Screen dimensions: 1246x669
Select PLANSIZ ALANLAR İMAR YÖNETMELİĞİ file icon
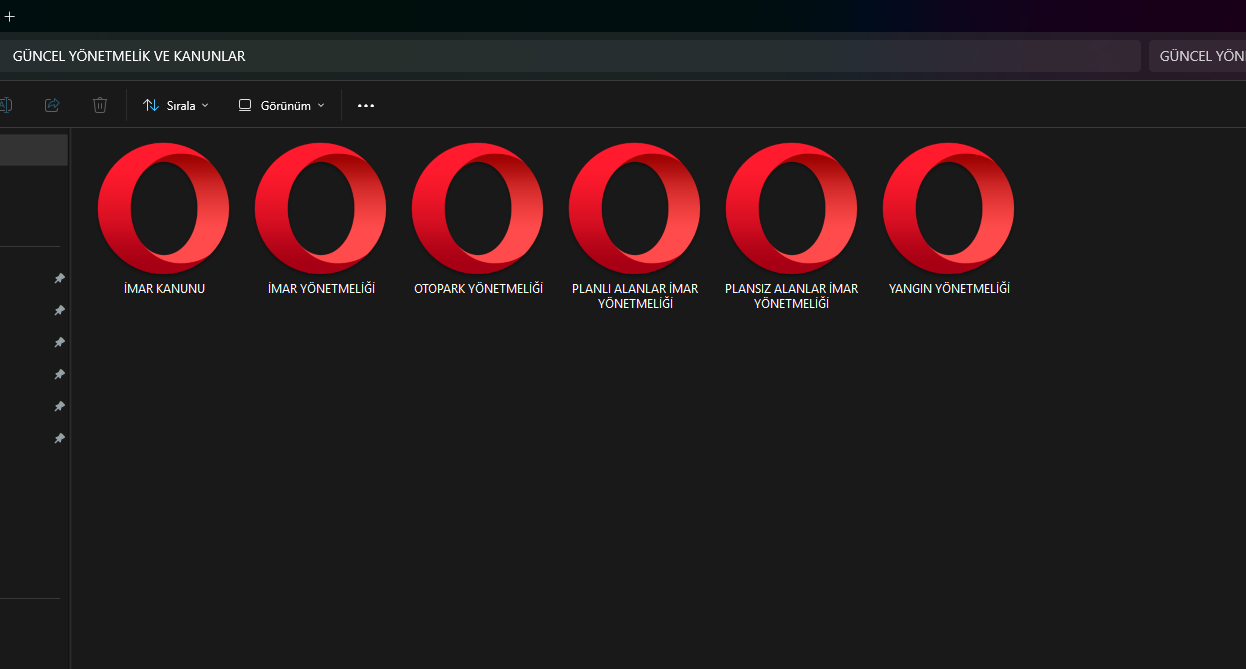click(791, 209)
